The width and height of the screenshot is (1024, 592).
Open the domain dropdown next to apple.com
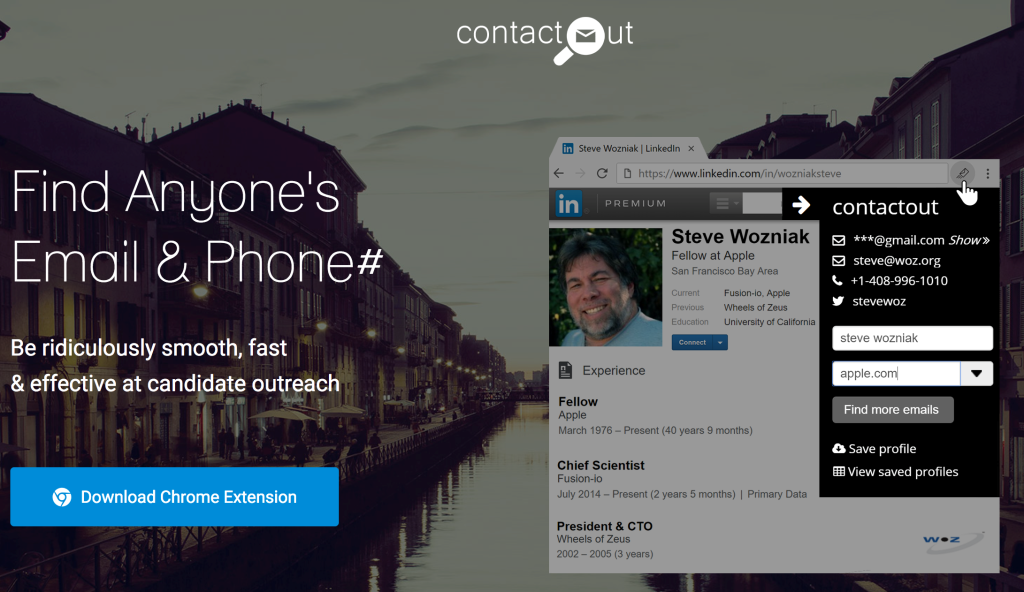[976, 373]
